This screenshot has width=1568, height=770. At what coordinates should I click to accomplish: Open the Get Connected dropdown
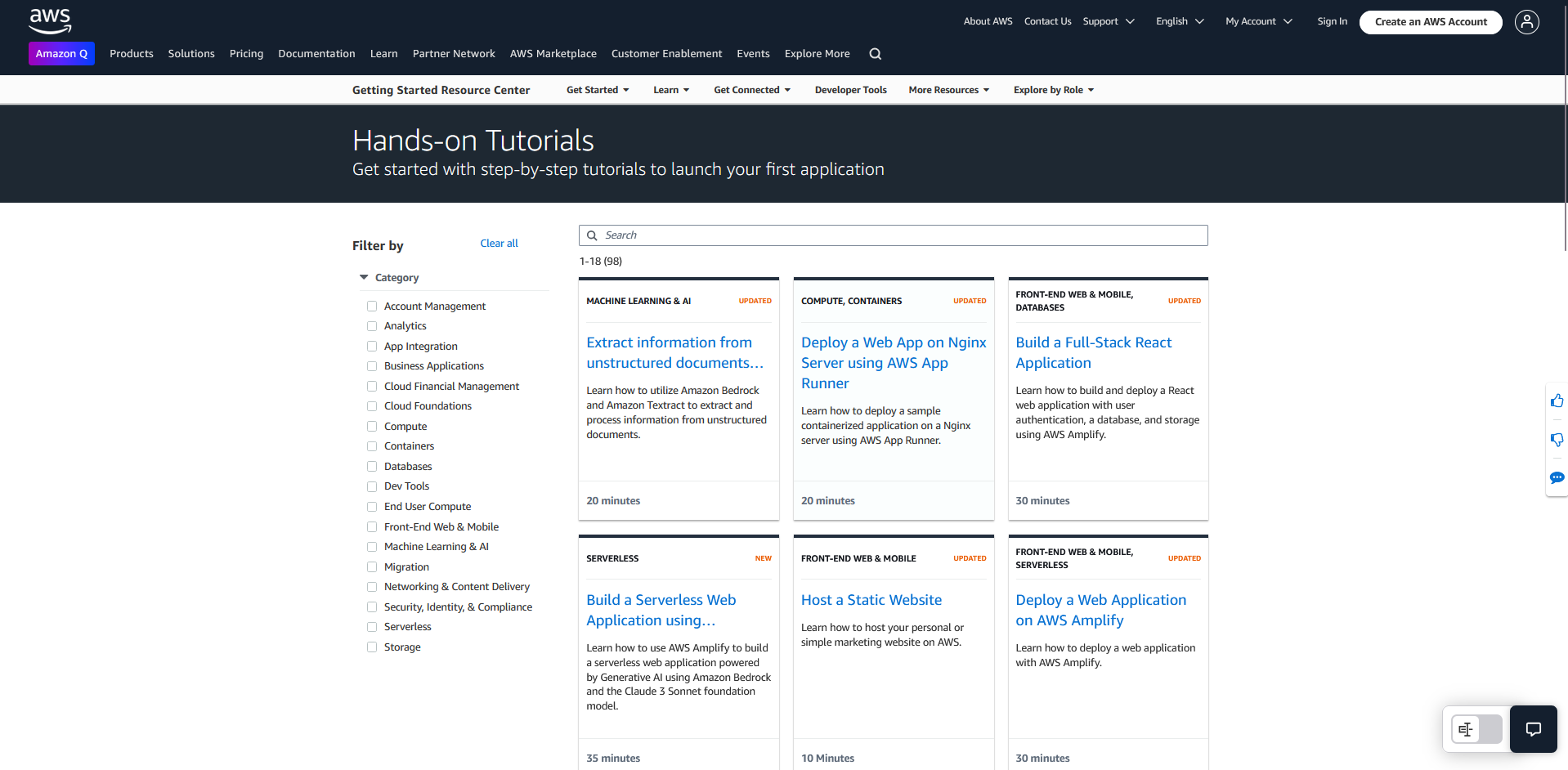pyautogui.click(x=752, y=90)
